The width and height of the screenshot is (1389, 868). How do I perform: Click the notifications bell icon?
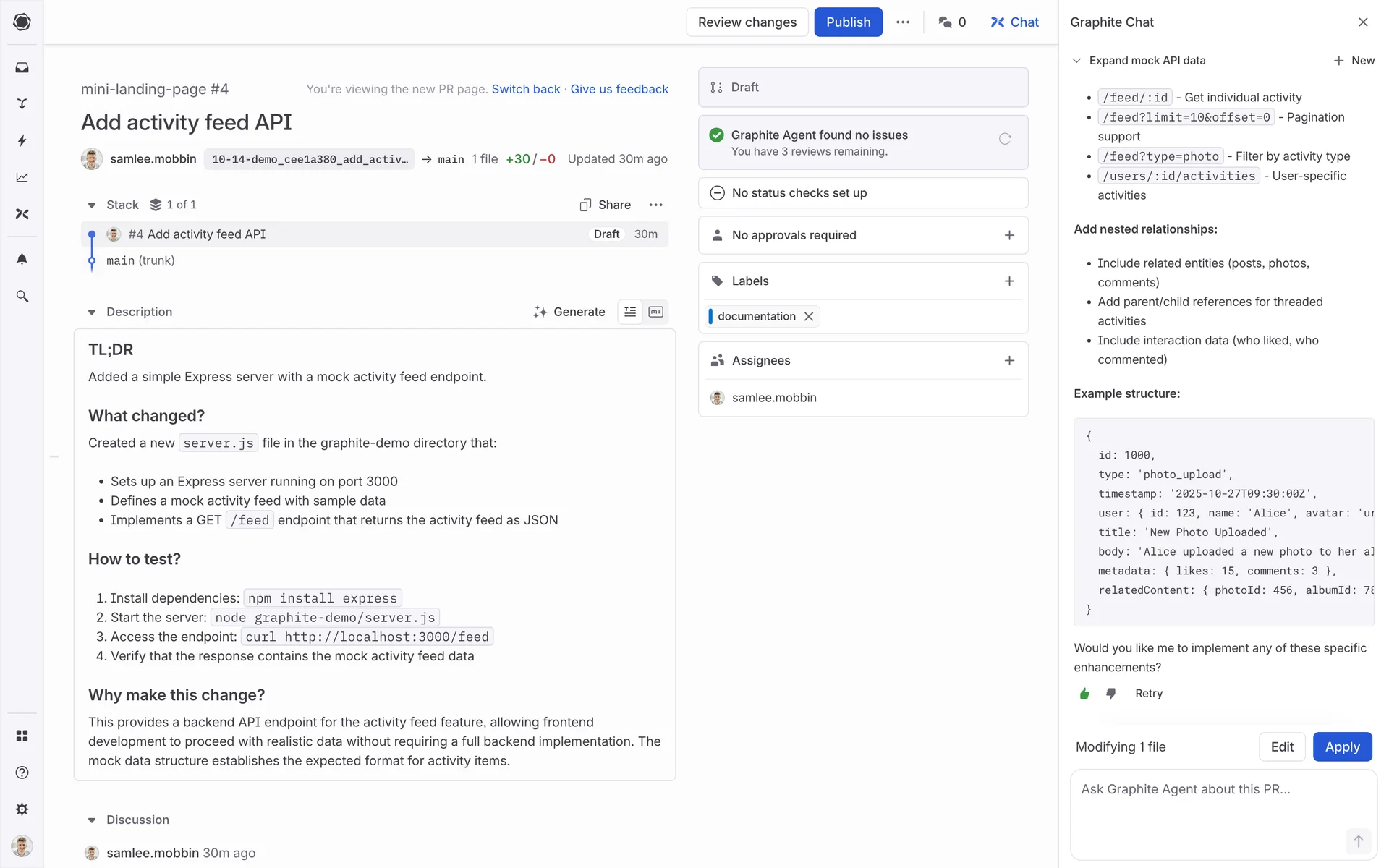(x=22, y=259)
